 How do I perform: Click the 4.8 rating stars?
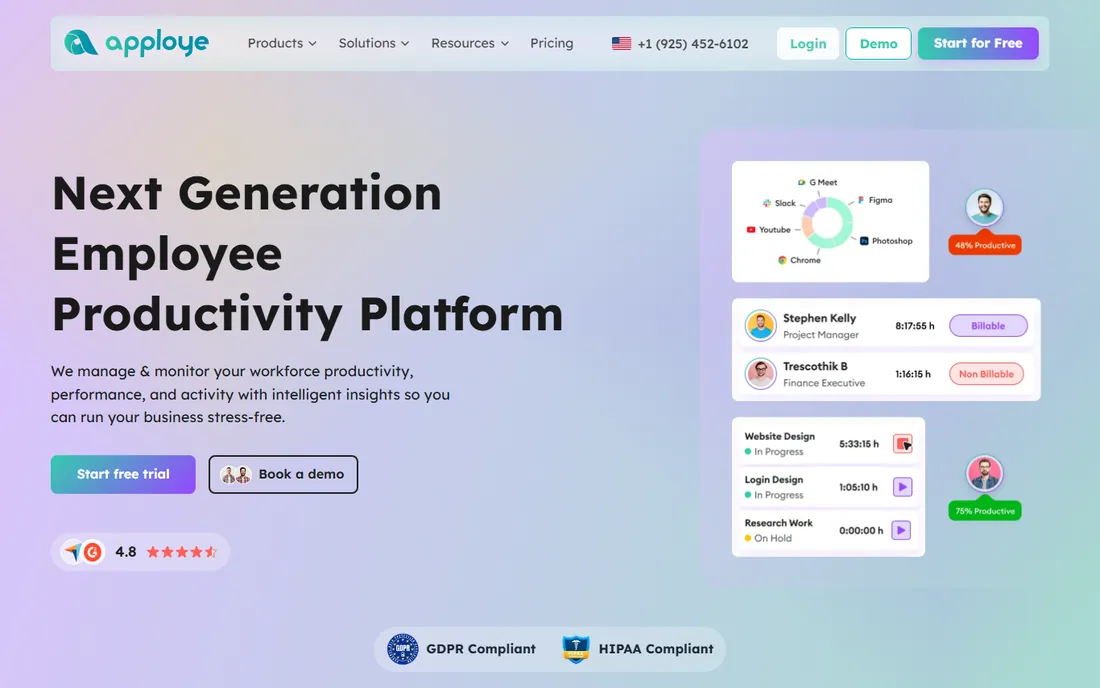182,552
